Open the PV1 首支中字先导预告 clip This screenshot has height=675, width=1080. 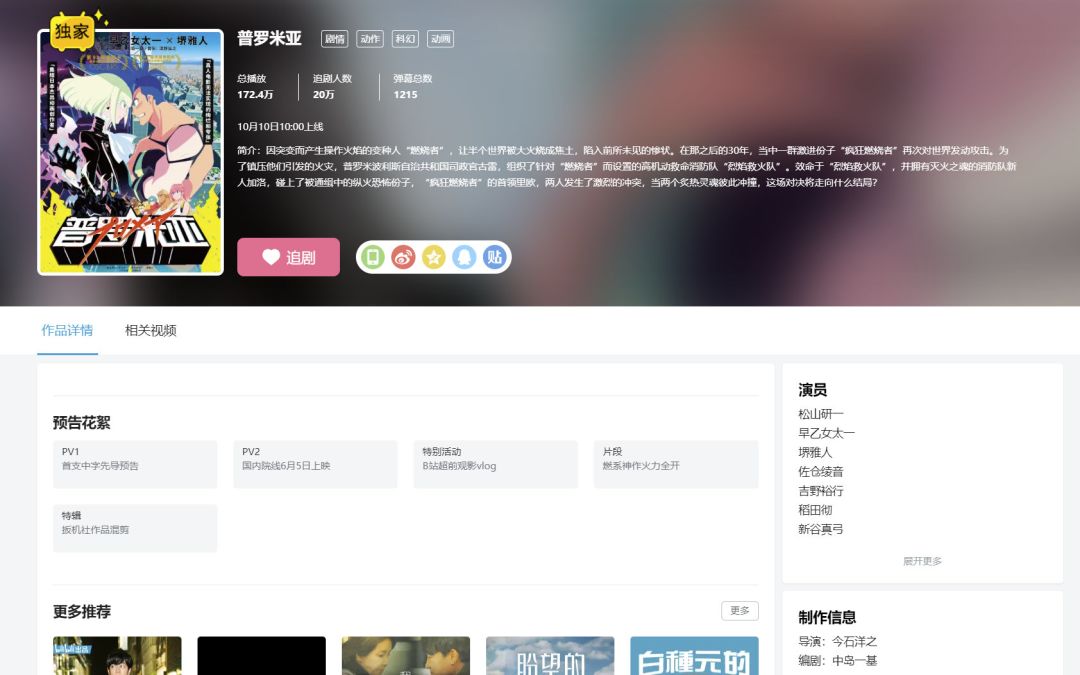tap(135, 464)
